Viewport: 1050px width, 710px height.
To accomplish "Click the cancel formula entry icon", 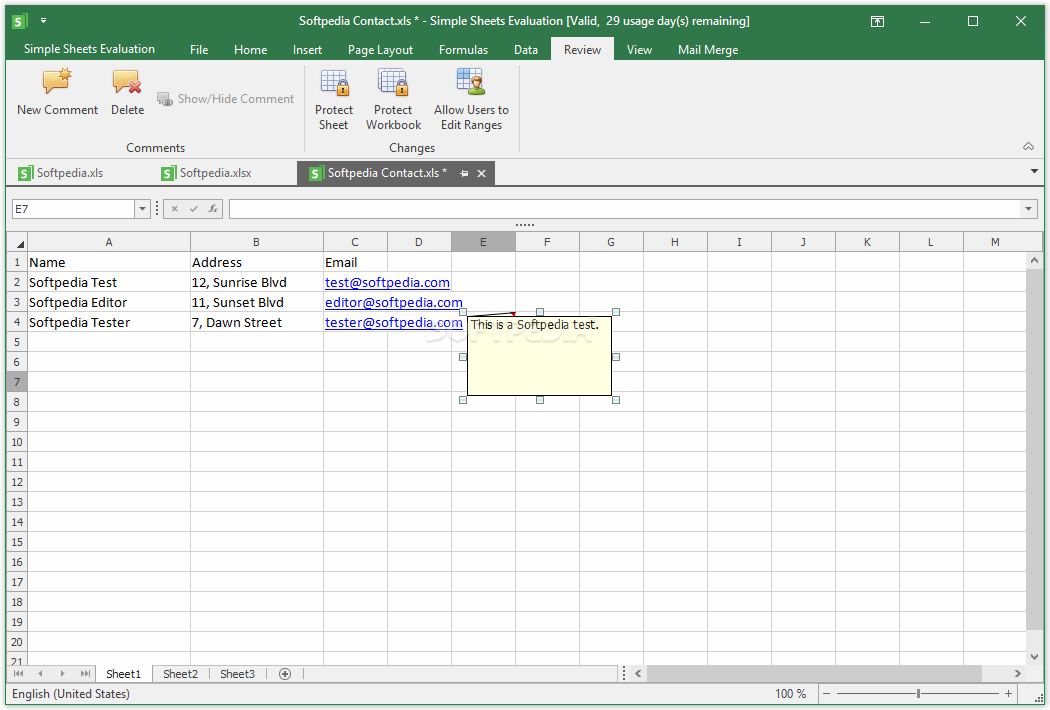I will tap(174, 209).
